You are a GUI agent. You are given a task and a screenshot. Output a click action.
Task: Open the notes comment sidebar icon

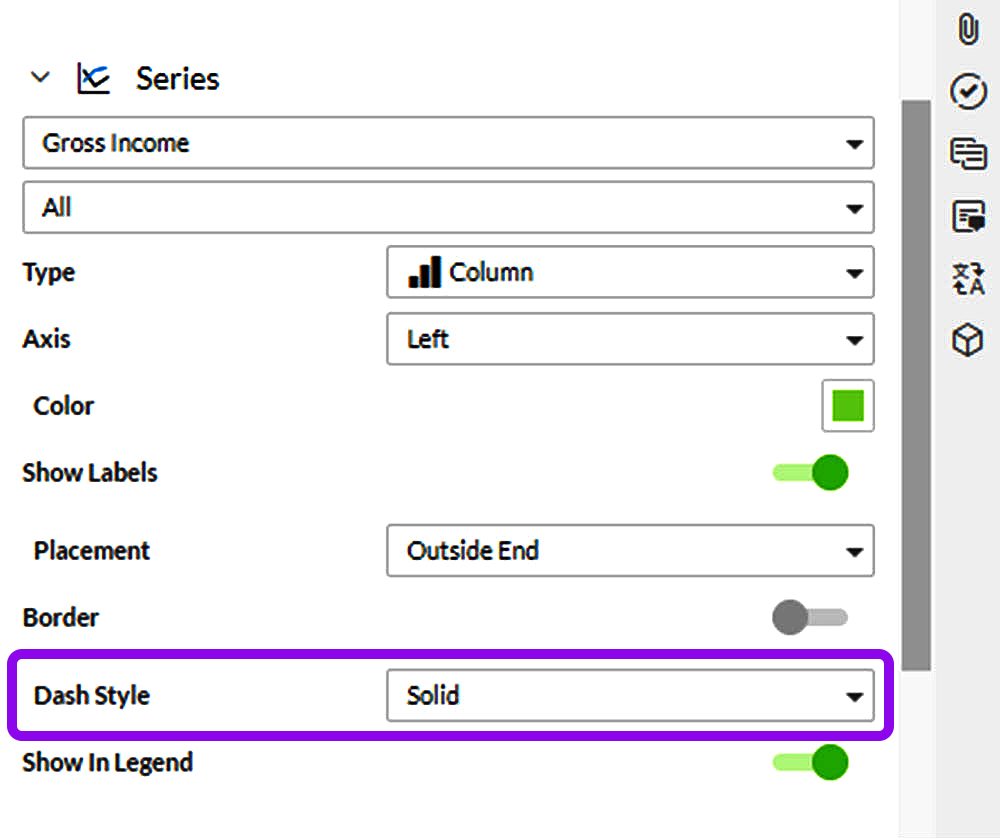pos(967,216)
